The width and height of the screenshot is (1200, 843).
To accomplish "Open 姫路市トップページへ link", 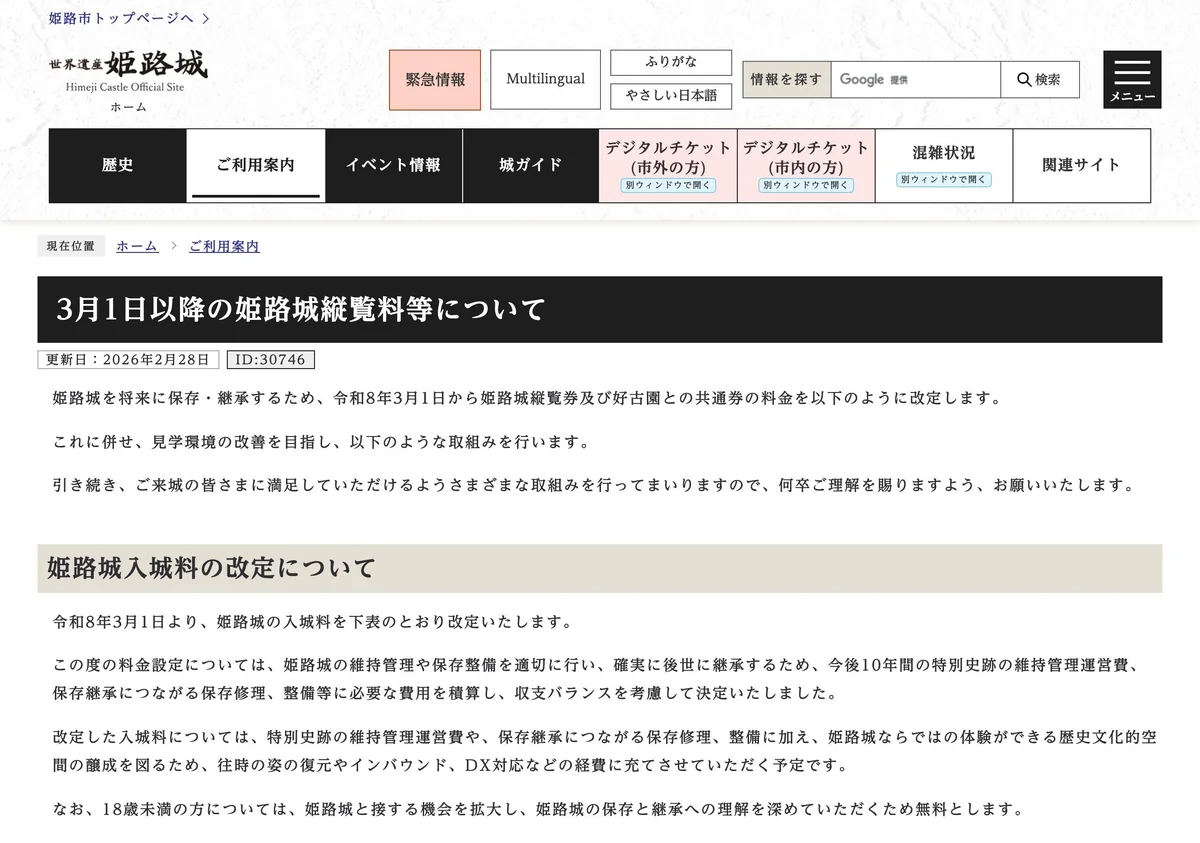I will click(121, 18).
